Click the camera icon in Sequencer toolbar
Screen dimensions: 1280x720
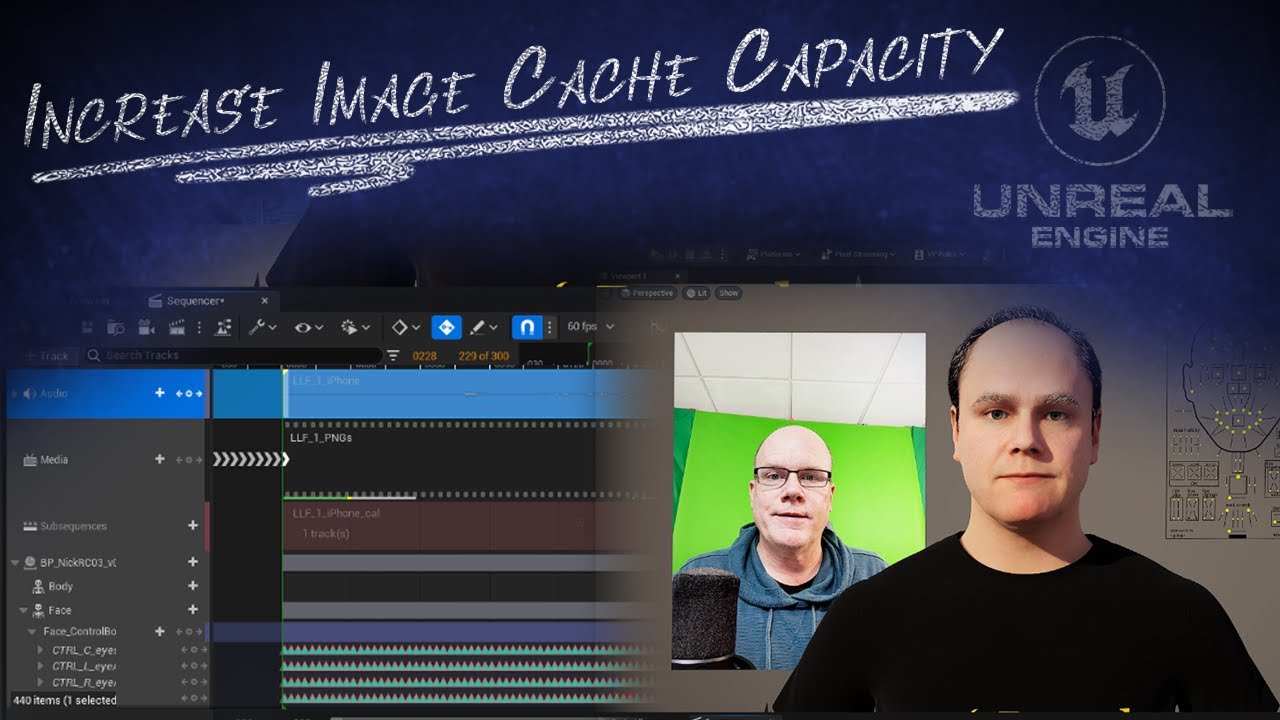click(146, 327)
